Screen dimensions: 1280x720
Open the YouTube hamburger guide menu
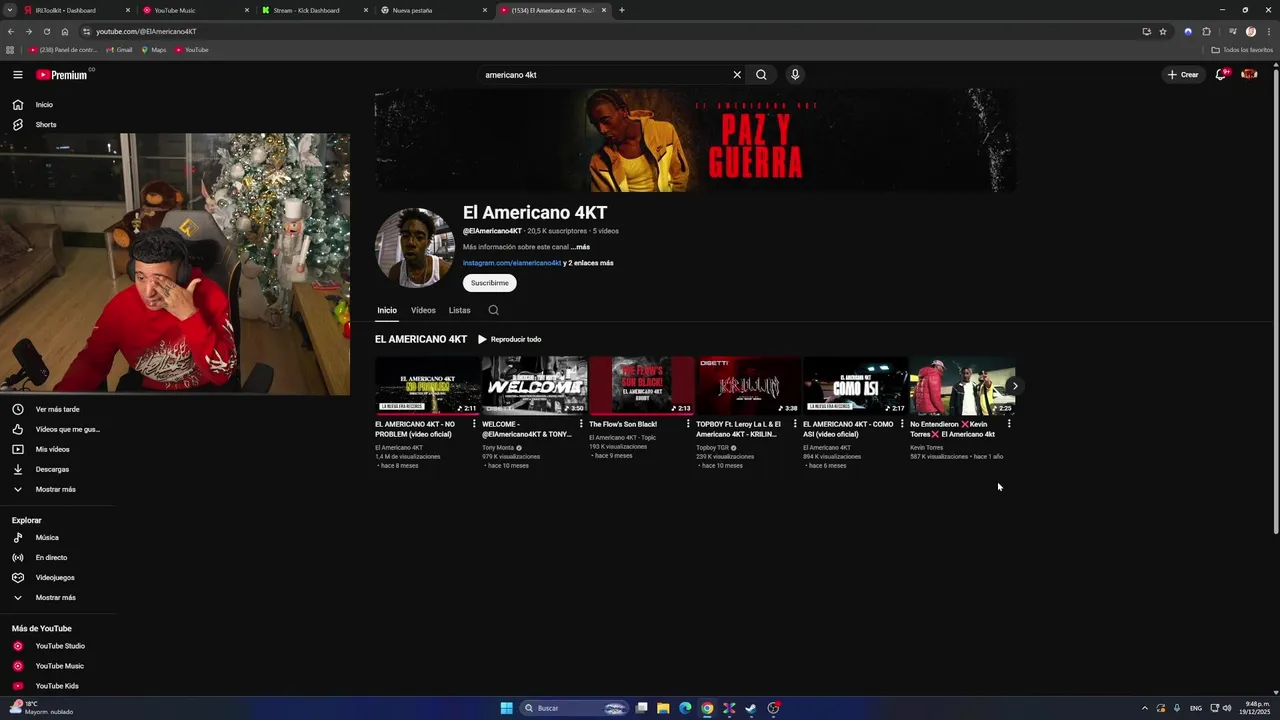coord(17,75)
